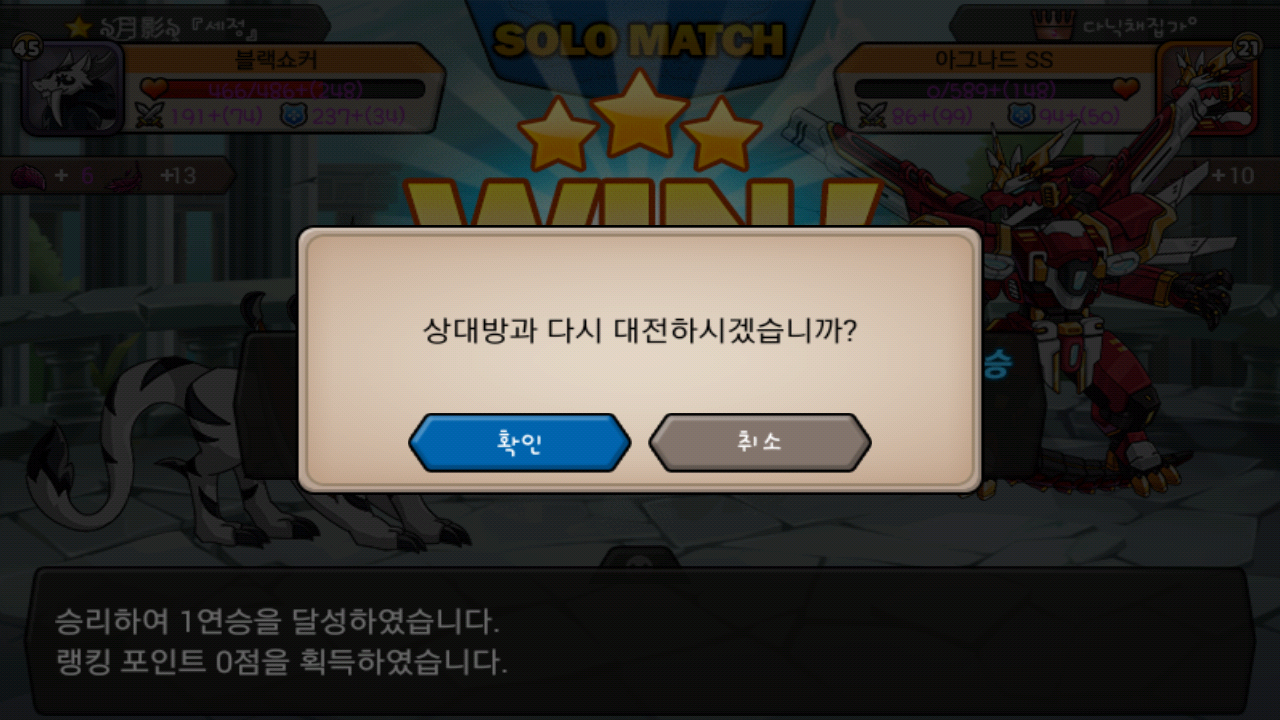Tap the black dragon player avatar
Image resolution: width=1280 pixels, height=720 pixels.
[72, 88]
